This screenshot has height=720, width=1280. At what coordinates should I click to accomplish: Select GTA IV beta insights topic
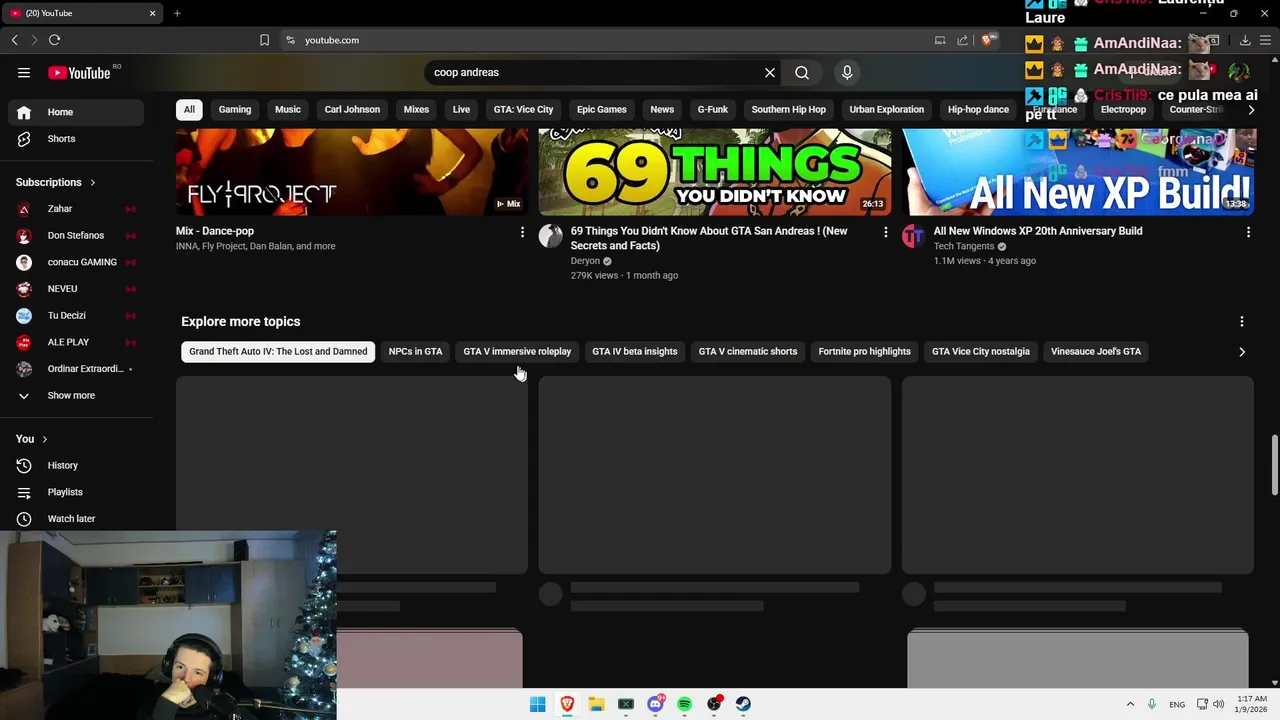(x=634, y=351)
